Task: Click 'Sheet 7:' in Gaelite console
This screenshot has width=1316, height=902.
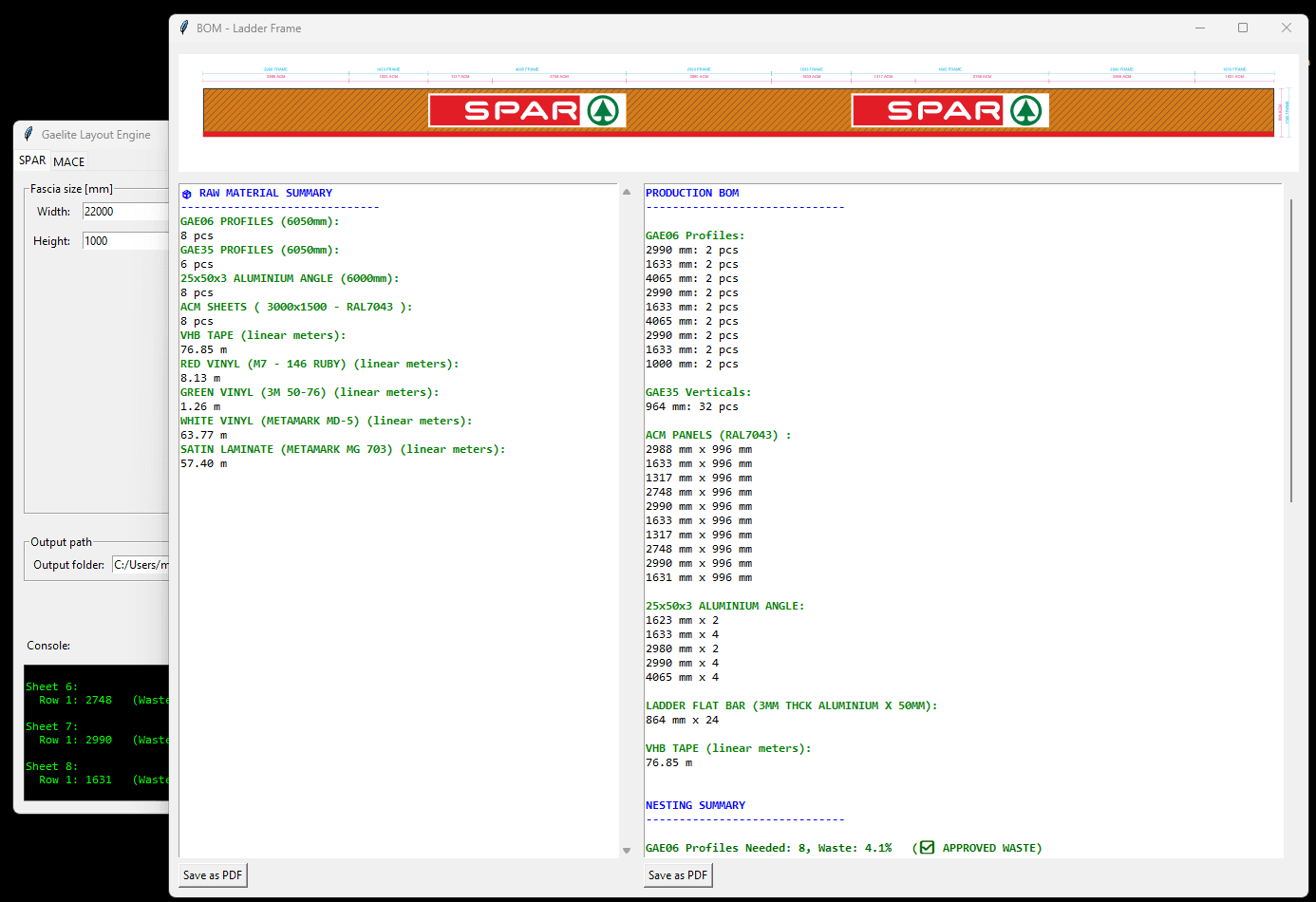Action: click(x=52, y=726)
